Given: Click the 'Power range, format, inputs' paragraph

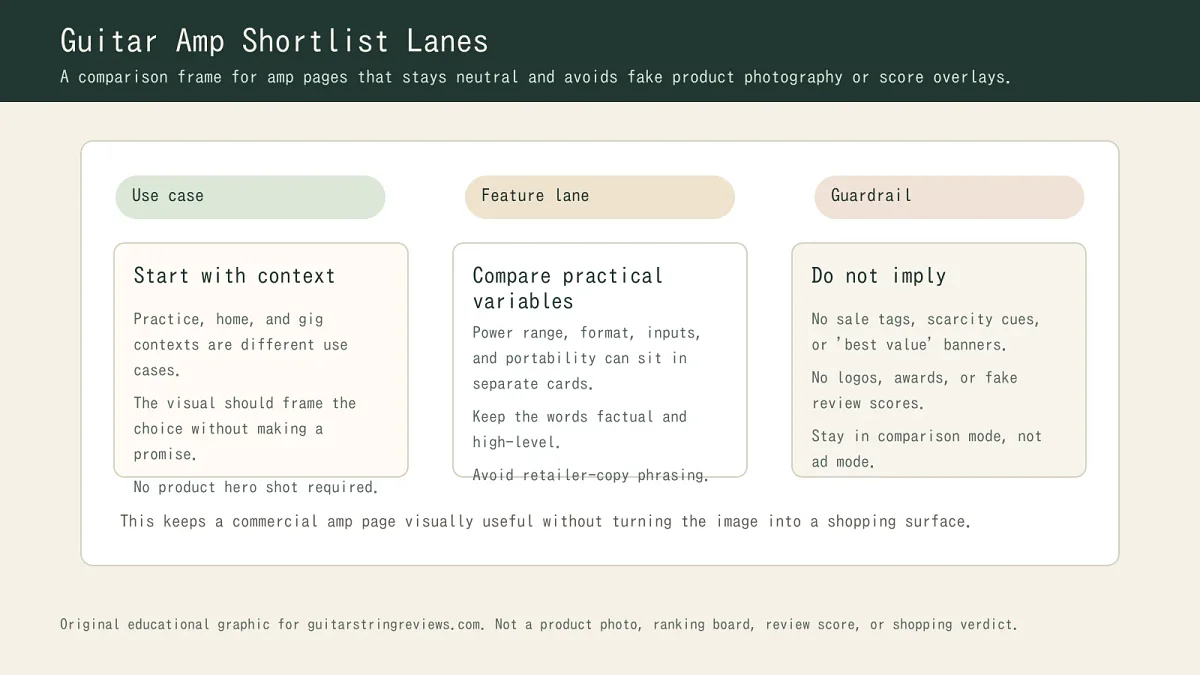Looking at the screenshot, I should [x=586, y=358].
